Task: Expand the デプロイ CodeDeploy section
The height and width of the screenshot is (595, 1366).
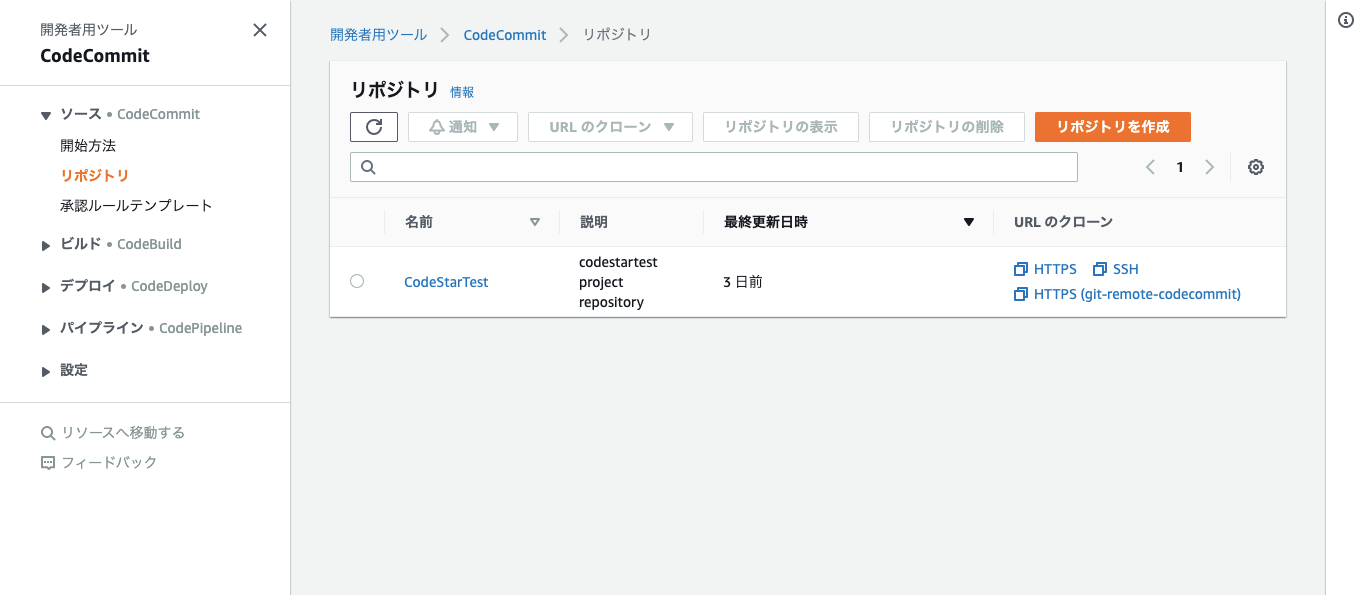Action: 46,287
